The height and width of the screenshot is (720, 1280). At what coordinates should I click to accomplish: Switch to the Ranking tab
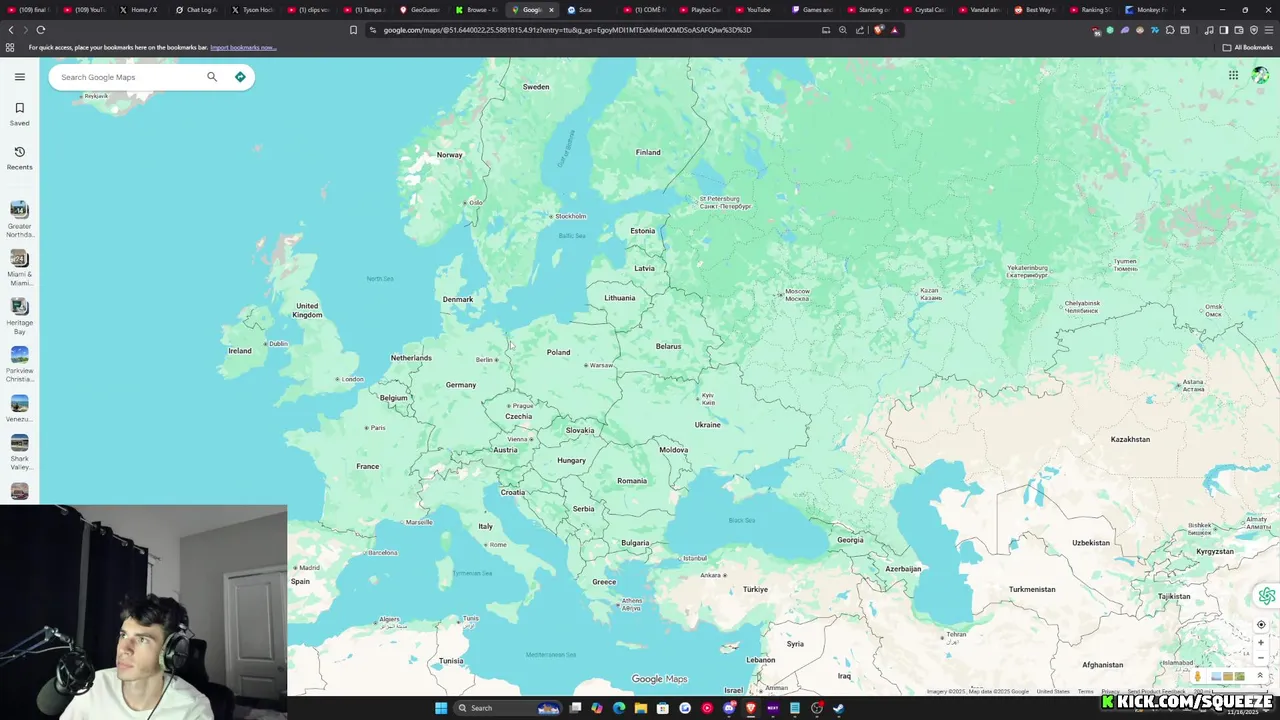(1090, 10)
